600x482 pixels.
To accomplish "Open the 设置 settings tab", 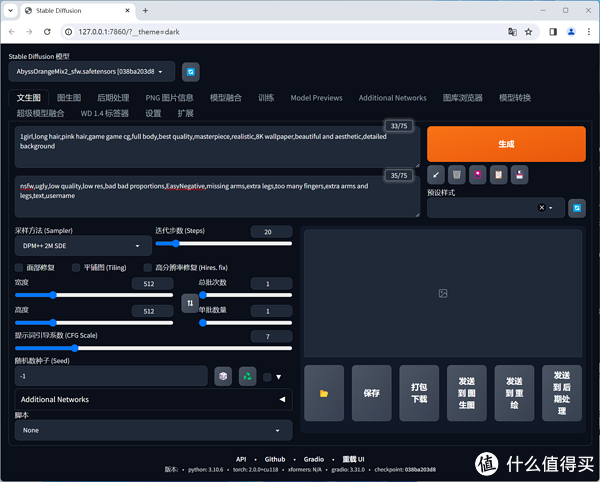I will pos(153,113).
